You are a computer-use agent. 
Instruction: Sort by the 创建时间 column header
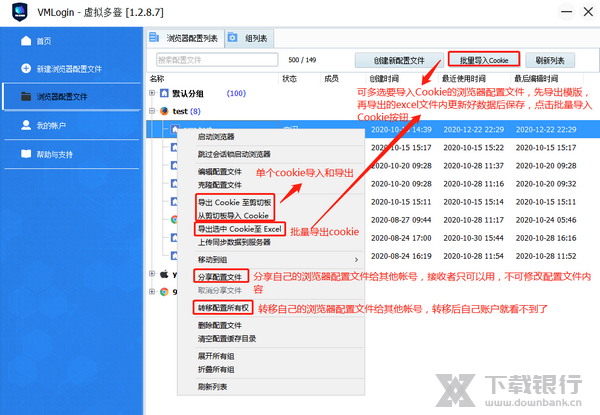tap(384, 78)
